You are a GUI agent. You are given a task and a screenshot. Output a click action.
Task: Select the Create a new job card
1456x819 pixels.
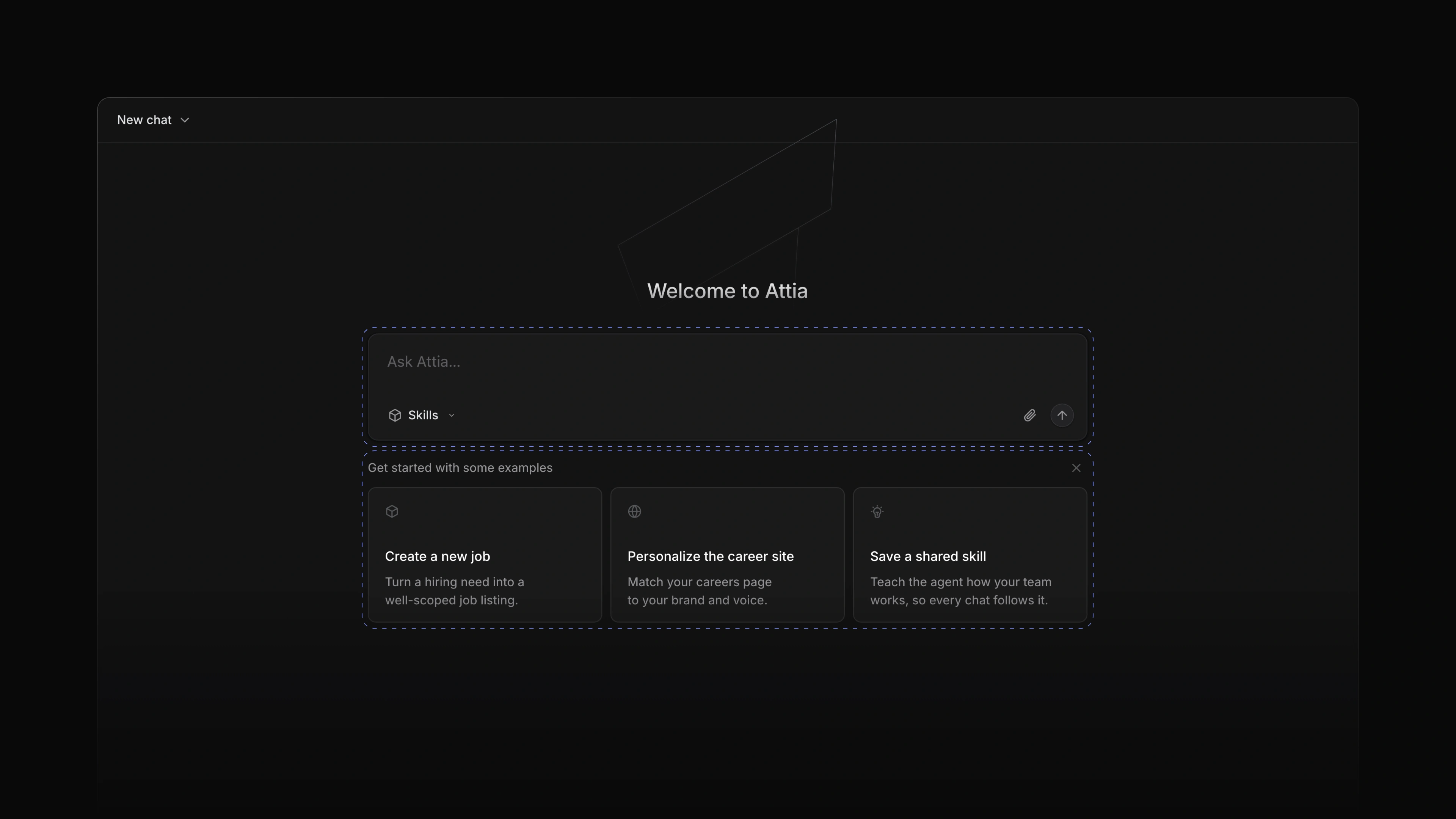[485, 555]
